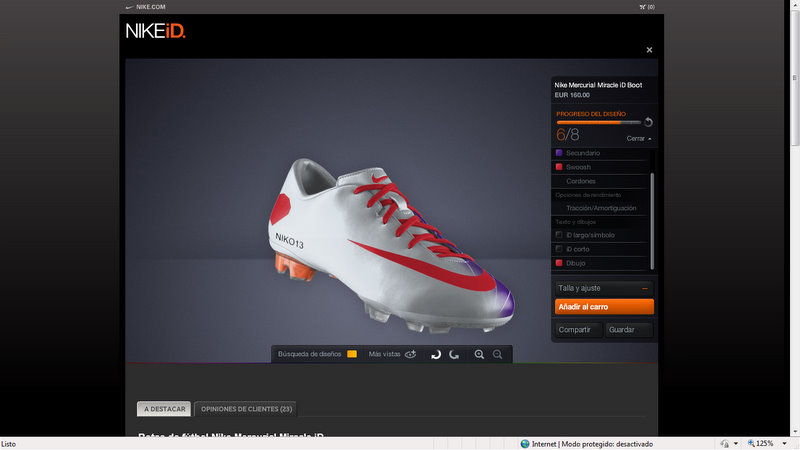The width and height of the screenshot is (800, 450).
Task: Expand the Talla y ajuste section
Action: 604,288
